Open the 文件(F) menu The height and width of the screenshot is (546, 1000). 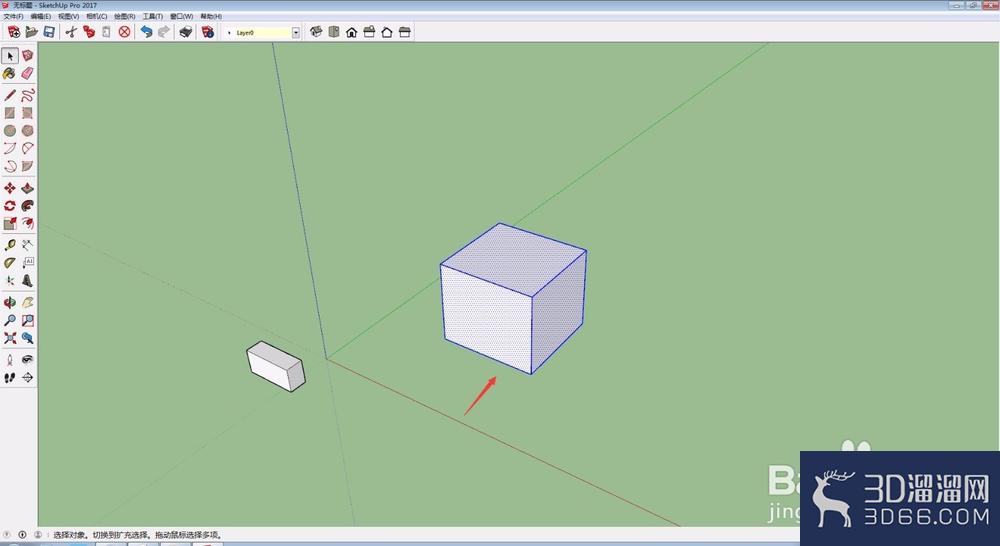click(x=13, y=17)
